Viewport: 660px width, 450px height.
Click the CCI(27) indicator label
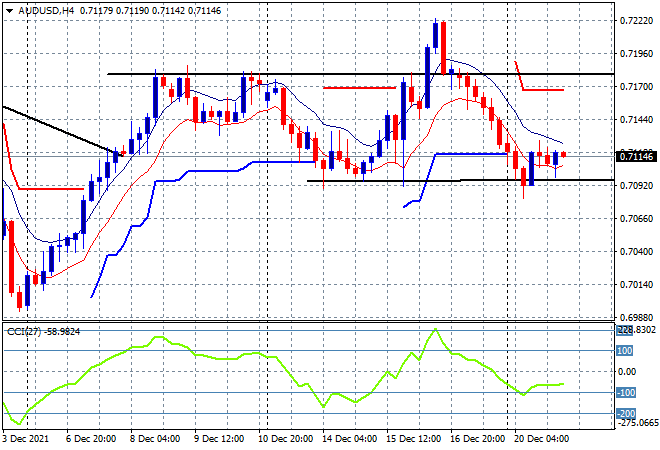24,332
